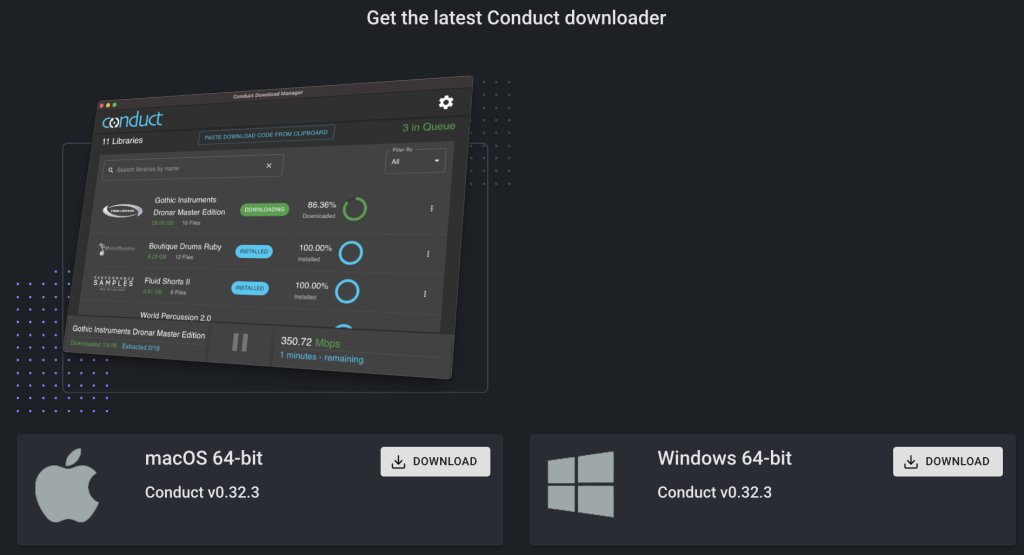Clear the library search with X icon
Viewport: 1024px width, 555px height.
tap(269, 166)
